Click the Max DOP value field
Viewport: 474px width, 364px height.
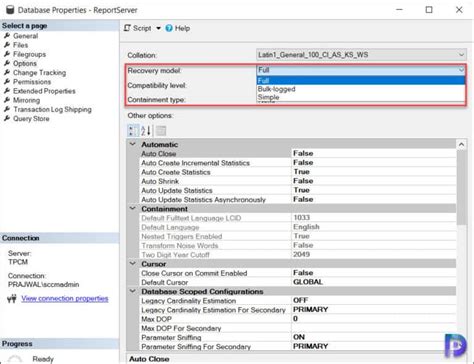click(374, 319)
